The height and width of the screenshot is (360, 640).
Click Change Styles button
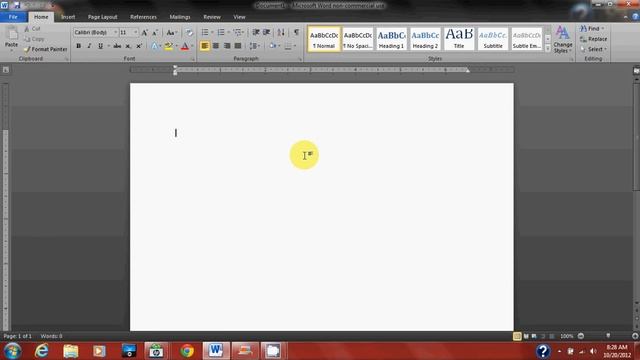tap(563, 40)
